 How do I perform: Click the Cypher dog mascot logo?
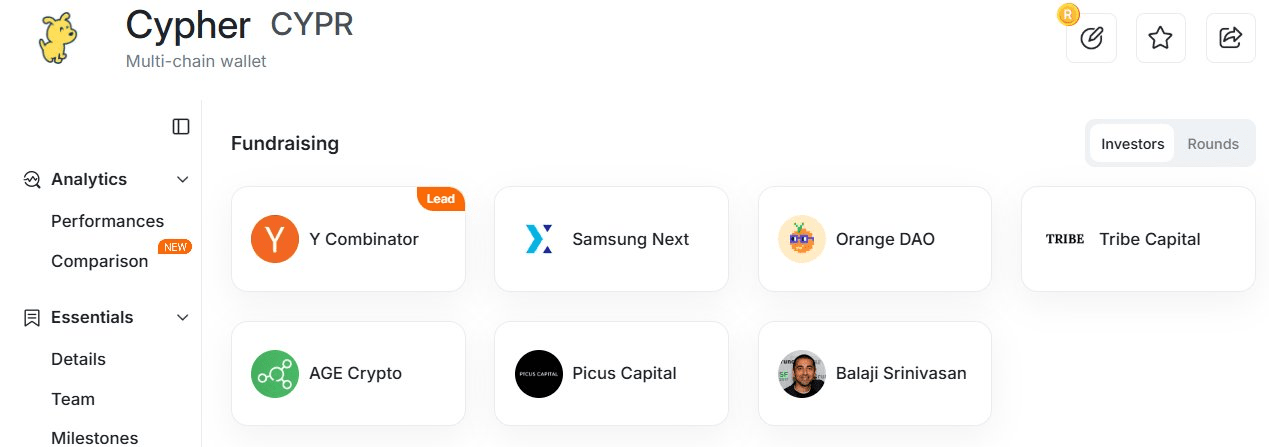point(57,37)
